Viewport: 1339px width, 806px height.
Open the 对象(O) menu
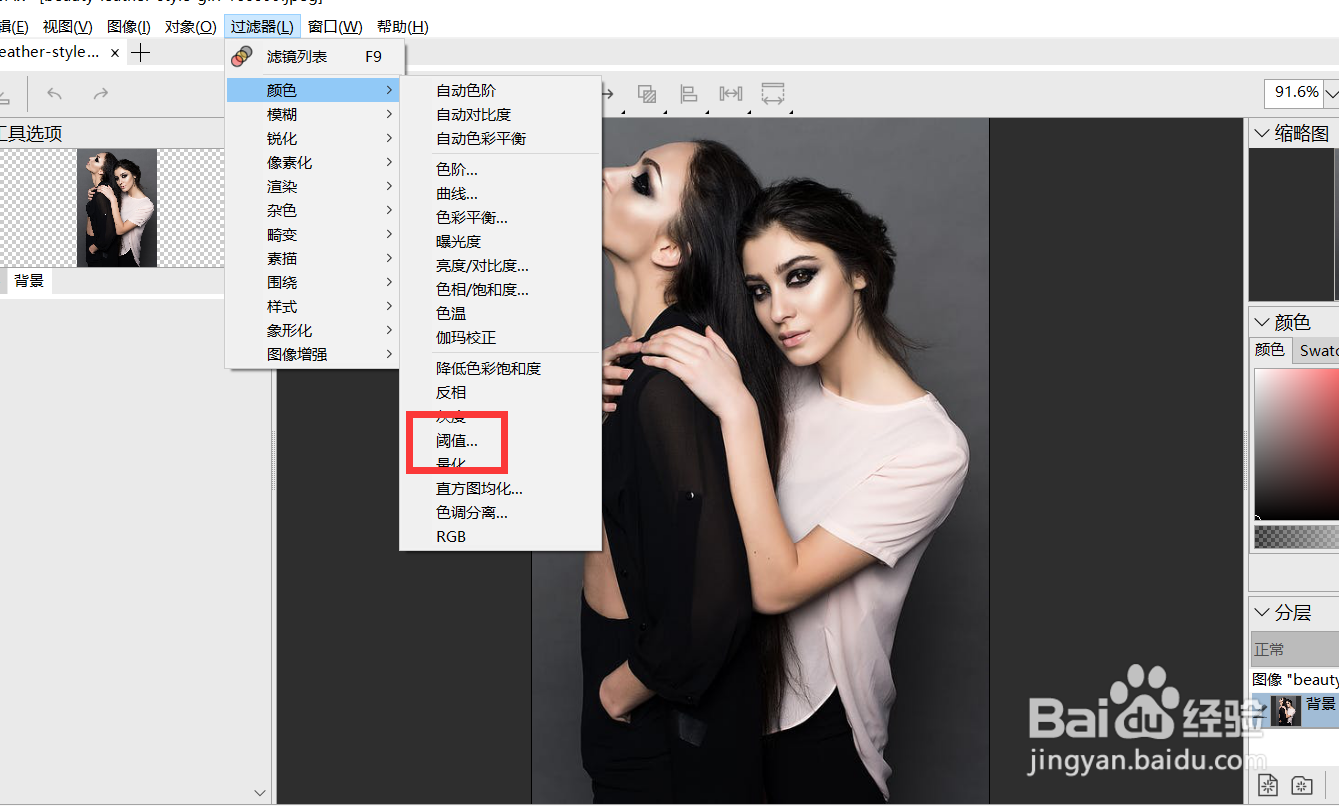tap(190, 27)
